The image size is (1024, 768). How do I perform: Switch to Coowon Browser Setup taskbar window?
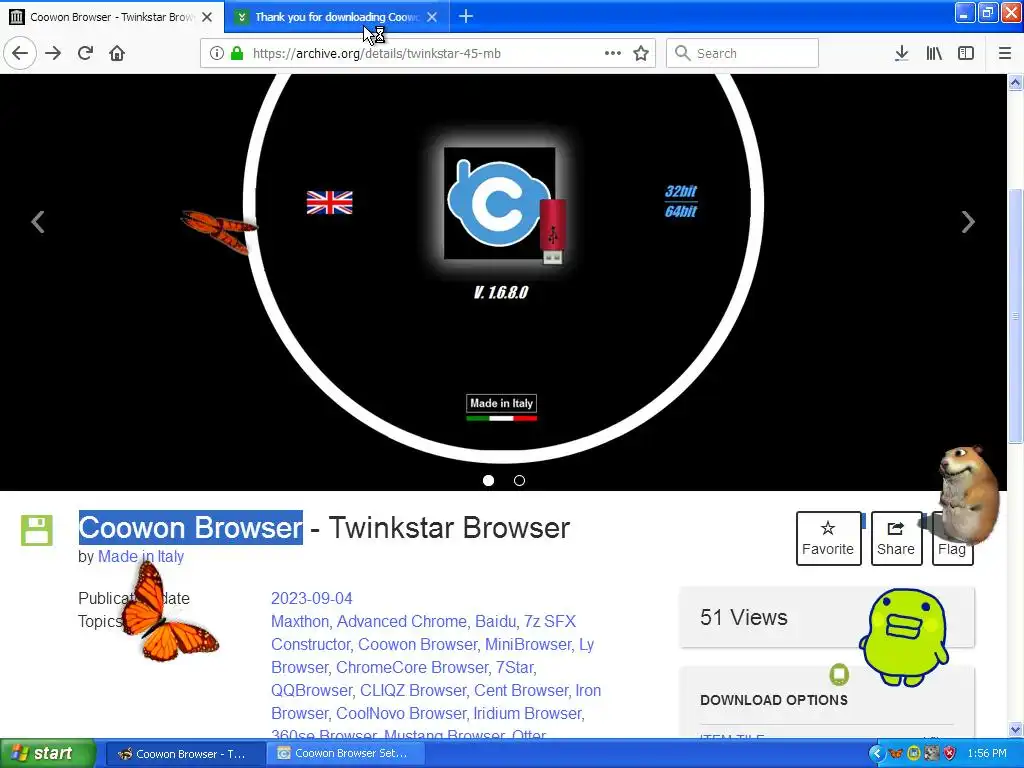(x=345, y=754)
